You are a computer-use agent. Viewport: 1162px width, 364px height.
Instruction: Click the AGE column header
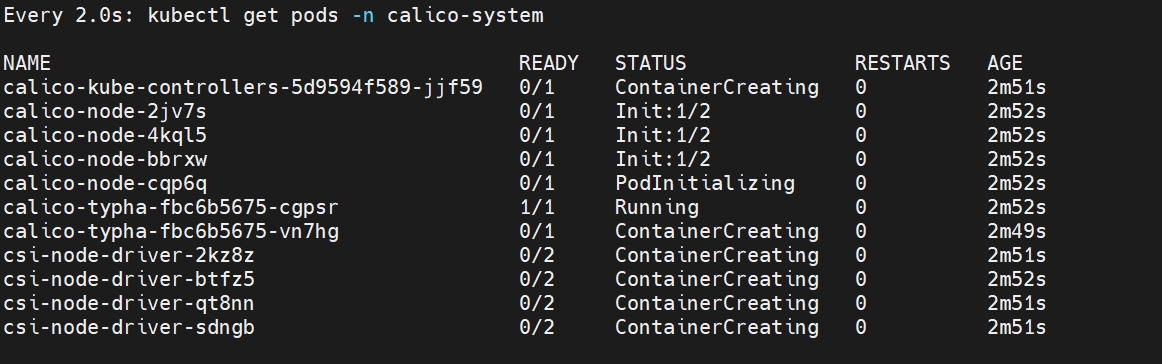coord(1005,64)
